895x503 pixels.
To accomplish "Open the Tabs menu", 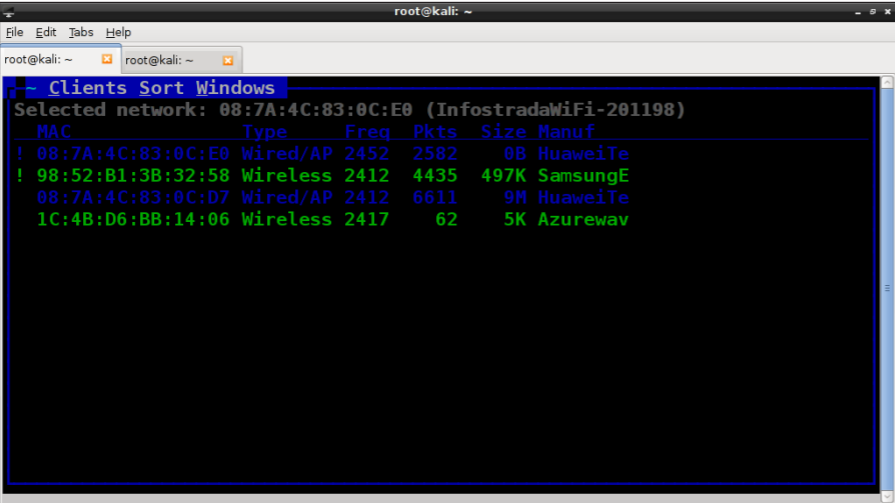I will click(x=81, y=32).
